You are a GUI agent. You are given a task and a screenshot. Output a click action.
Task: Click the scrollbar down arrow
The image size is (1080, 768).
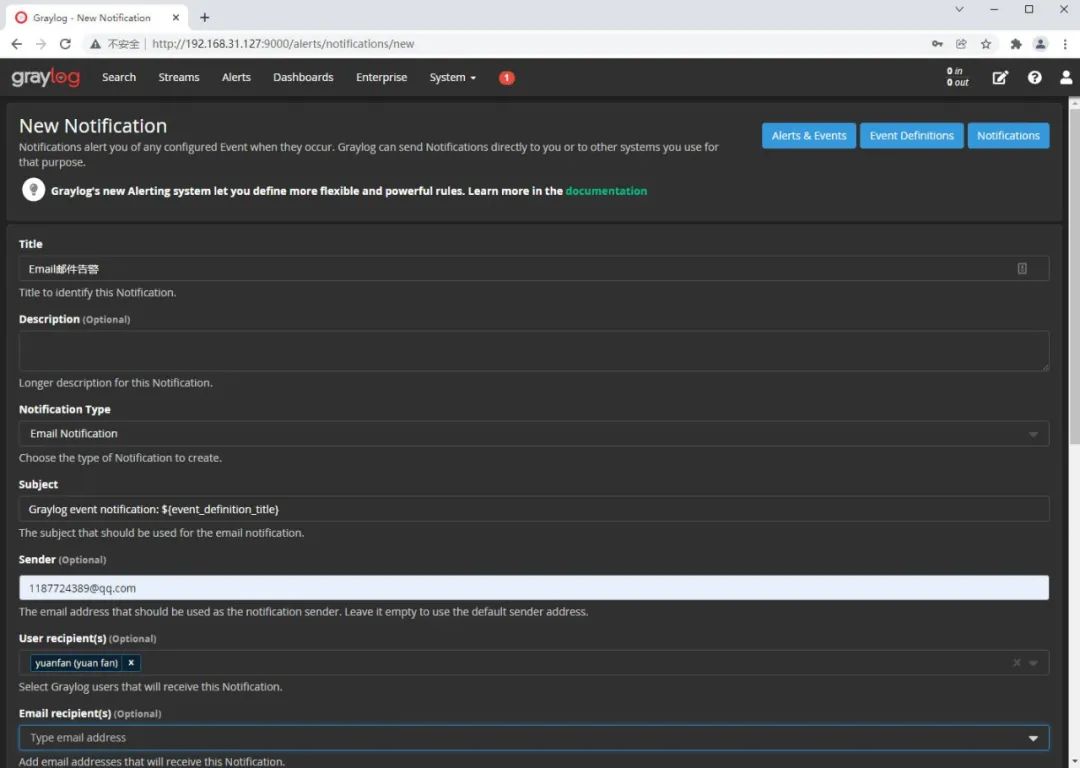pos(1074,762)
